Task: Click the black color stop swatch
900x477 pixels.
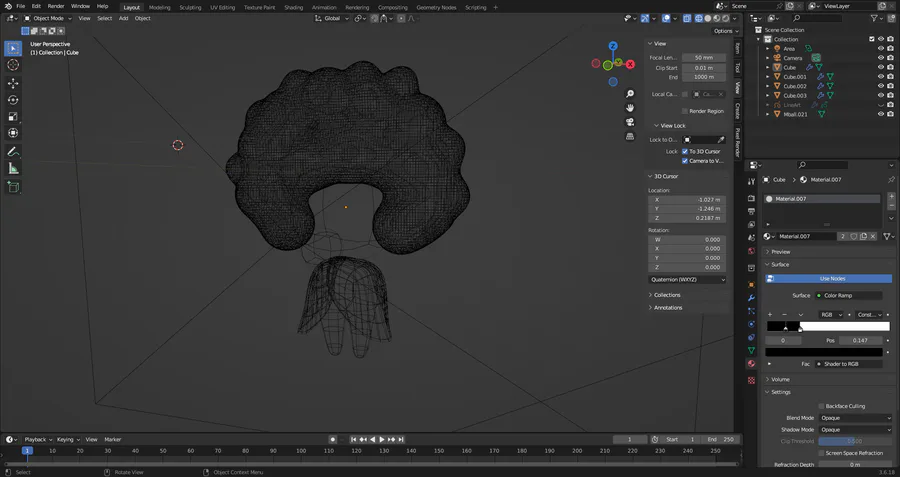Action: pyautogui.click(x=824, y=352)
